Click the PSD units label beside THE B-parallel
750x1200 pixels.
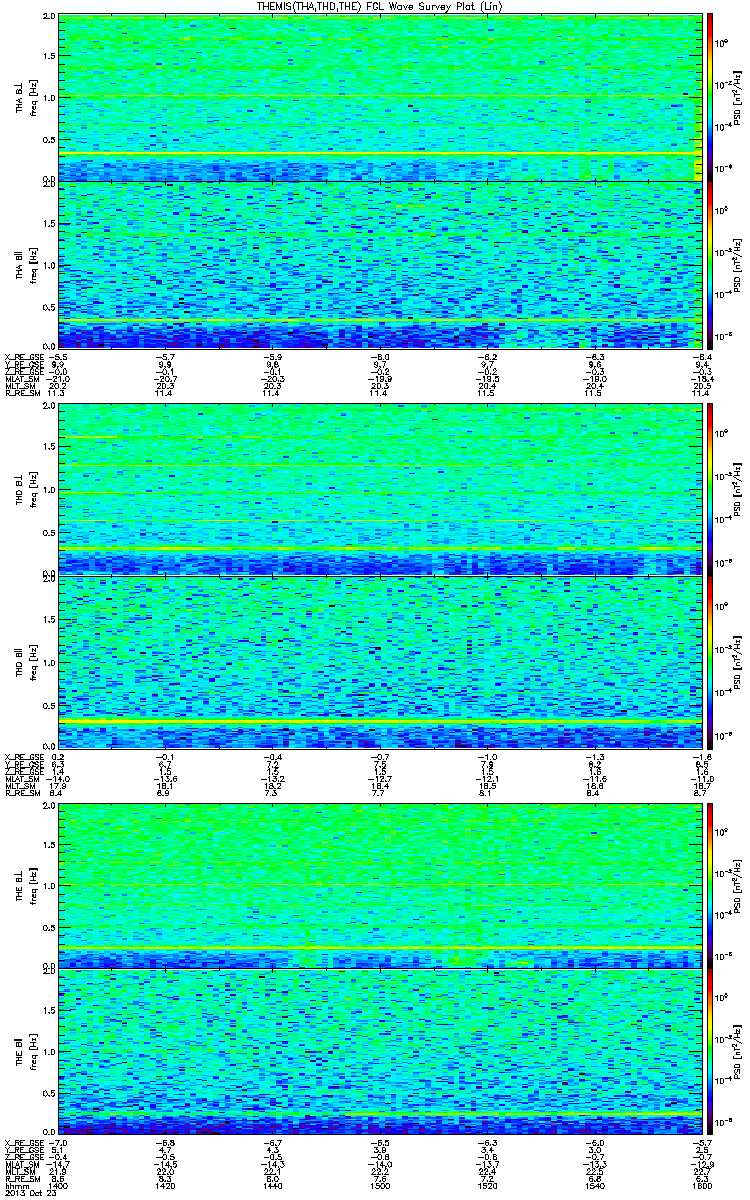pyautogui.click(x=736, y=1051)
